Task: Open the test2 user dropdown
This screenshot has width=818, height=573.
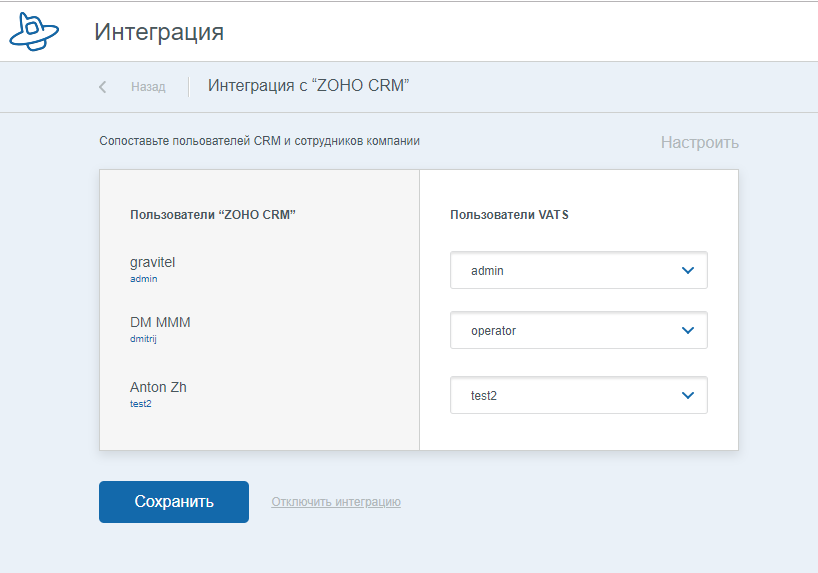Action: coord(579,395)
